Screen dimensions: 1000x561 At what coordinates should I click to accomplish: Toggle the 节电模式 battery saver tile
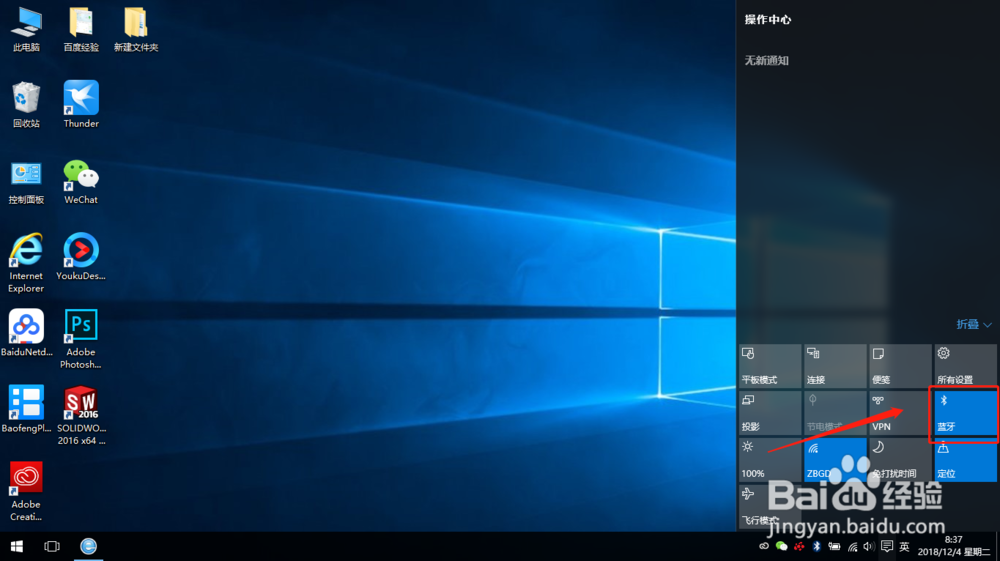tap(835, 412)
